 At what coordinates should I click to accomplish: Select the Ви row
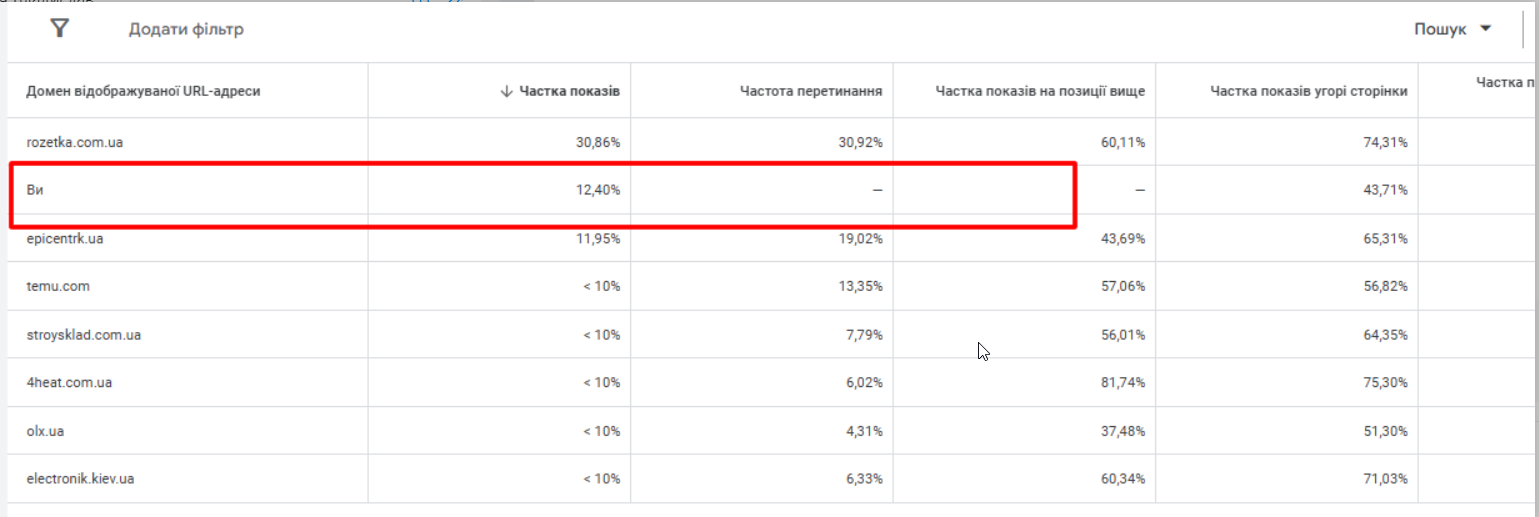point(35,190)
